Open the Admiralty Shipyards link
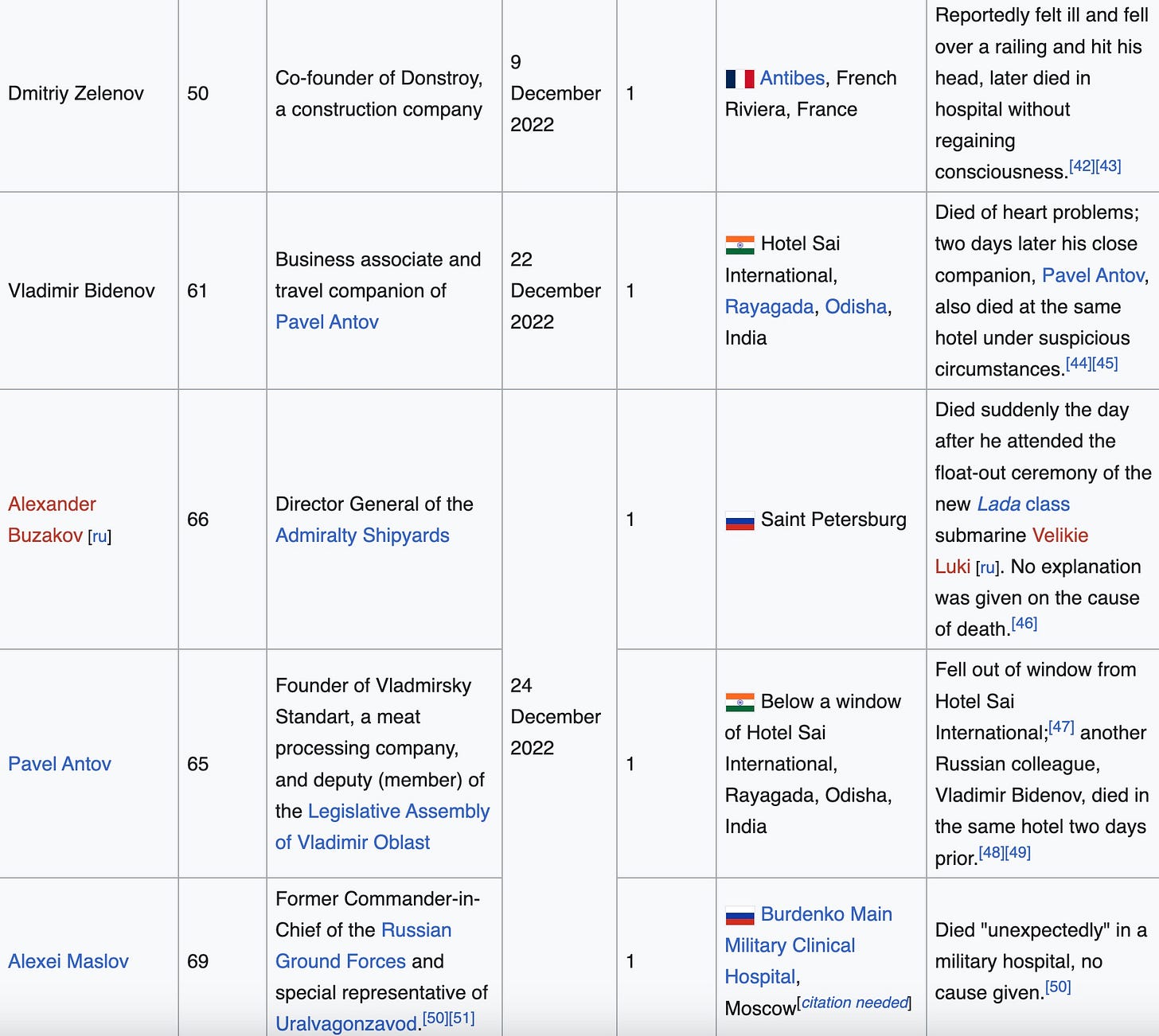 (x=362, y=536)
